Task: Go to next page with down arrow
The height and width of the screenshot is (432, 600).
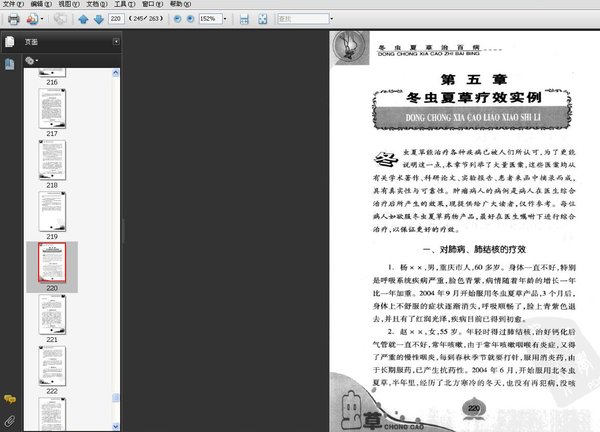Action: (x=99, y=19)
